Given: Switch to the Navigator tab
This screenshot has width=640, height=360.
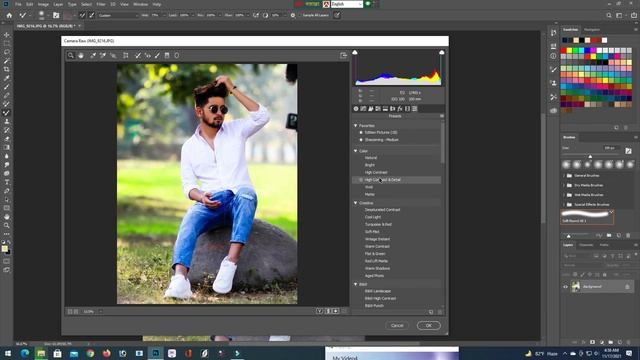Looking at the screenshot, I should pos(591,30).
